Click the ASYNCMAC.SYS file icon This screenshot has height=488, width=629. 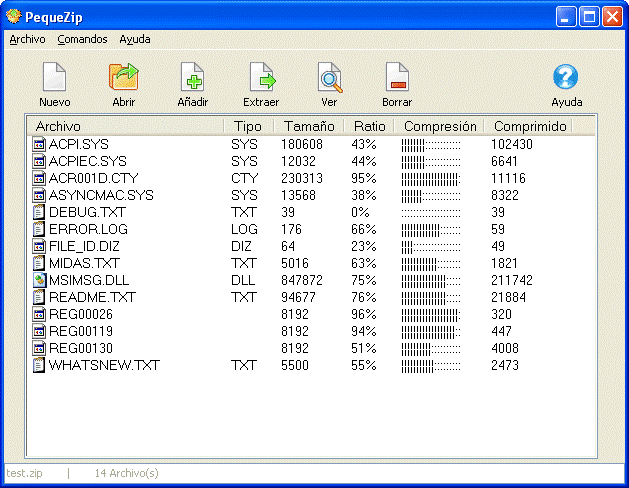click(39, 195)
